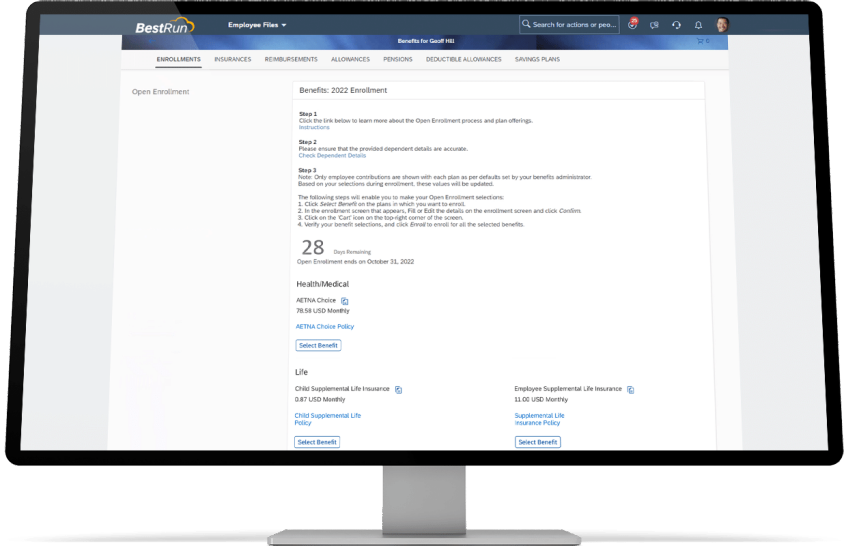Image resolution: width=844 pixels, height=546 pixels.
Task: Click the Life section heading
Action: [301, 372]
